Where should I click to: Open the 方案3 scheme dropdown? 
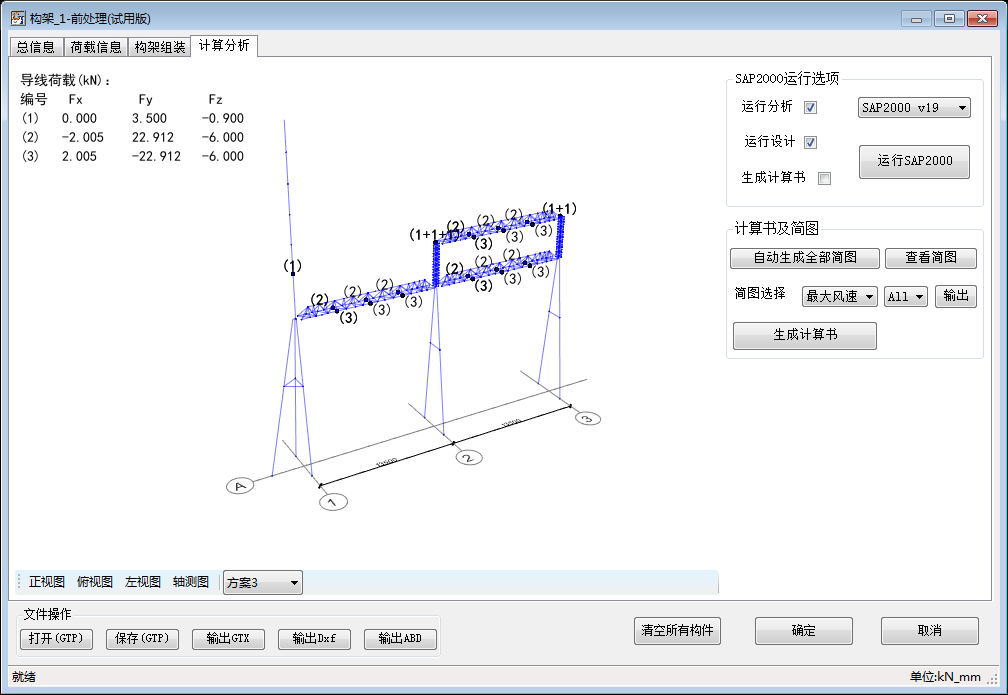pyautogui.click(x=262, y=583)
